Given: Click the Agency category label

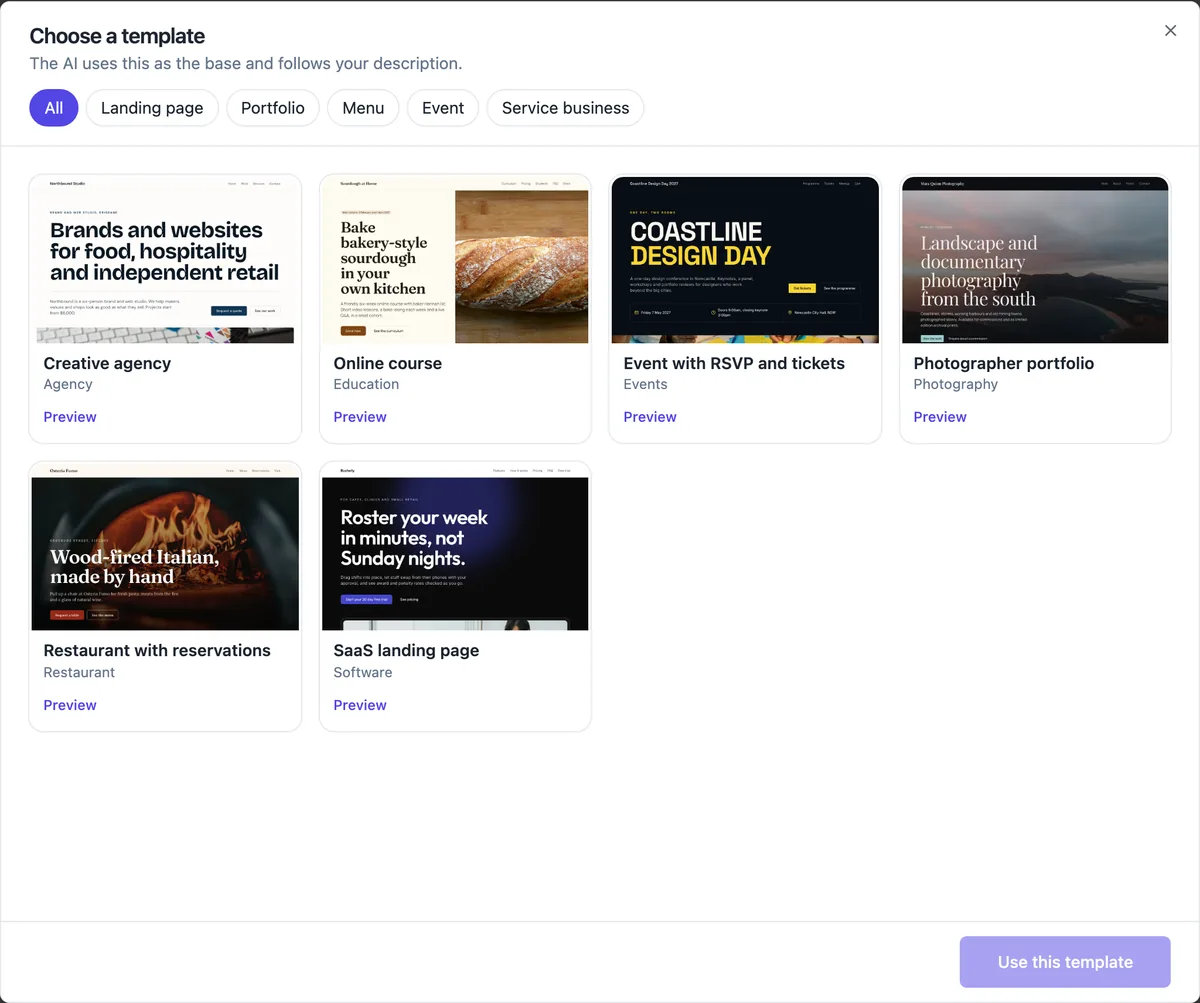Looking at the screenshot, I should point(68,384).
